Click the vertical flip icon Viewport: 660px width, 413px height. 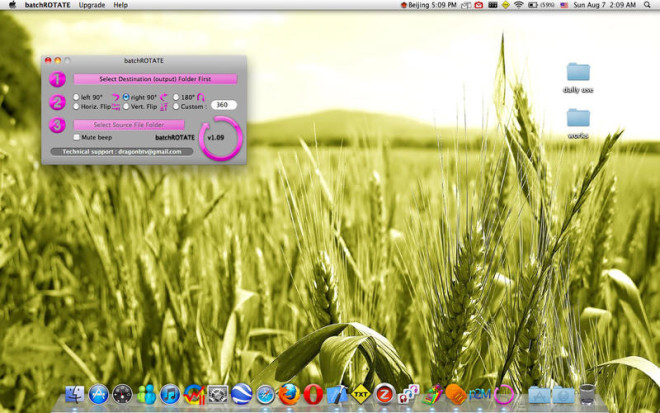click(164, 107)
